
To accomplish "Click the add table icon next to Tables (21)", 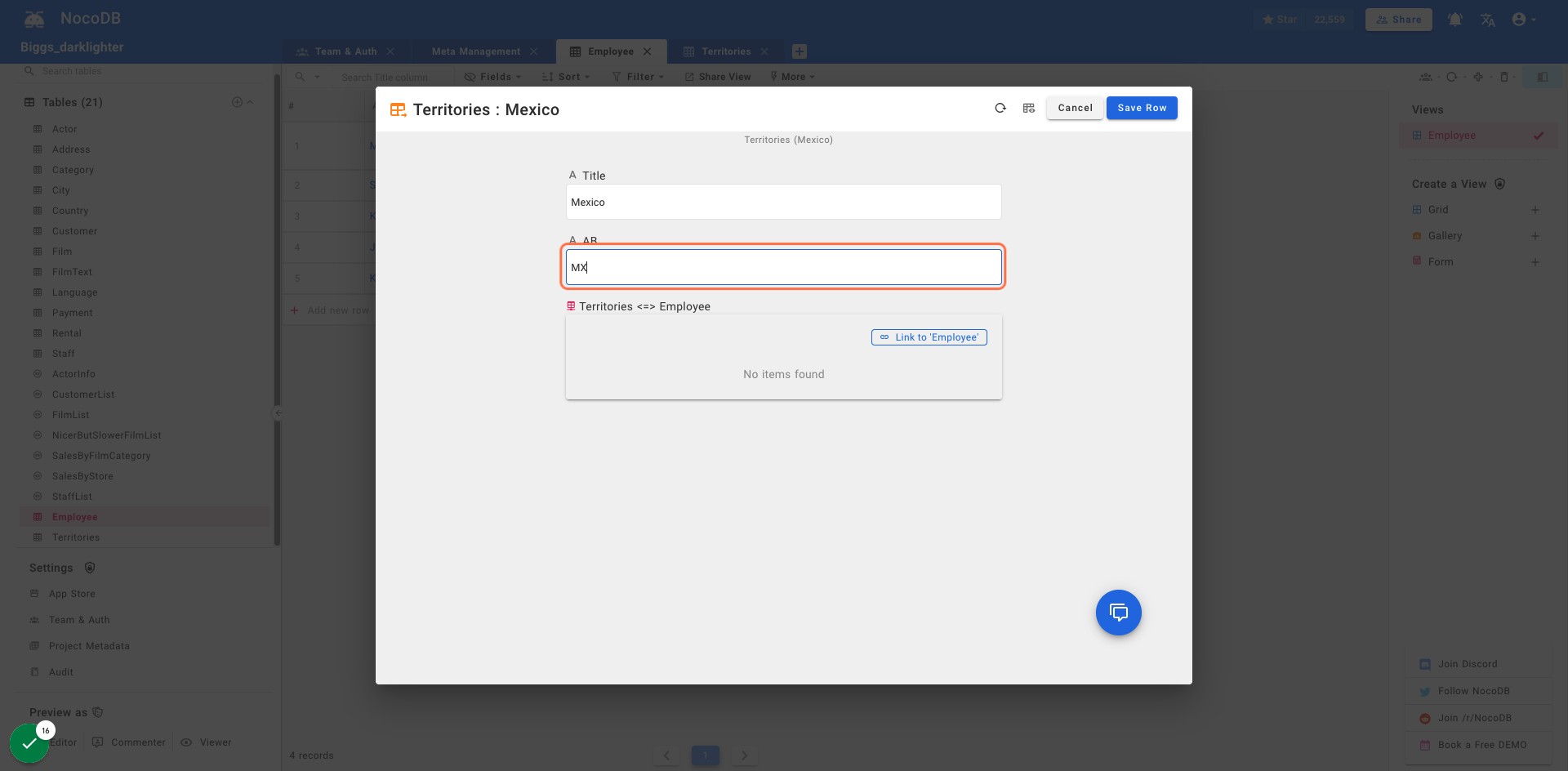I will click(237, 102).
